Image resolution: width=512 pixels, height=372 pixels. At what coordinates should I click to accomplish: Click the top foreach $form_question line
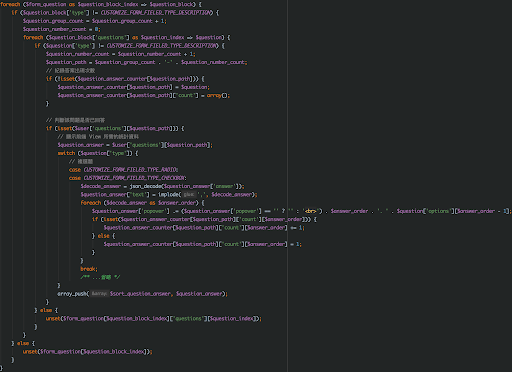tap(101, 4)
